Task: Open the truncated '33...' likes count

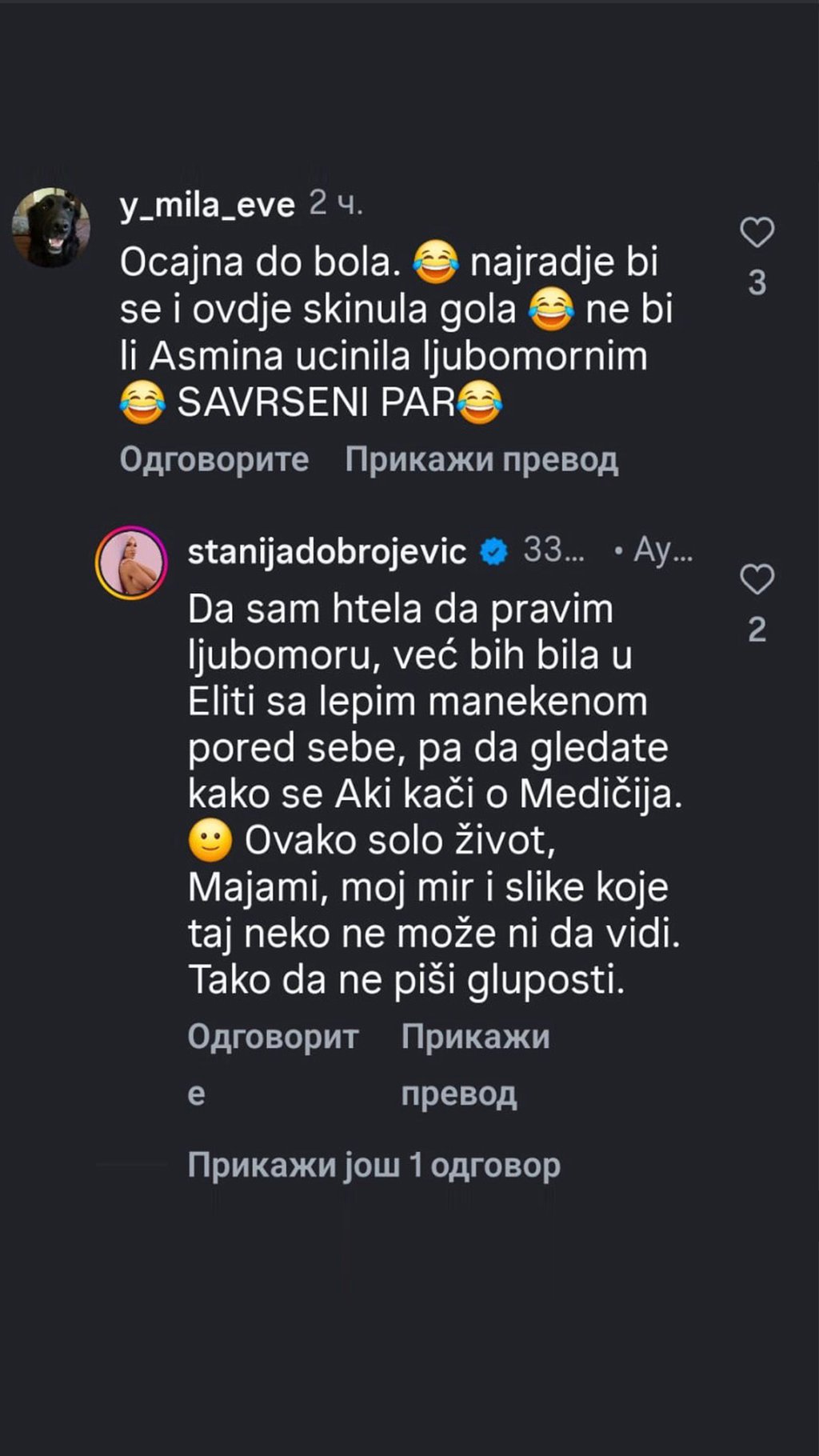Action: tap(555, 550)
